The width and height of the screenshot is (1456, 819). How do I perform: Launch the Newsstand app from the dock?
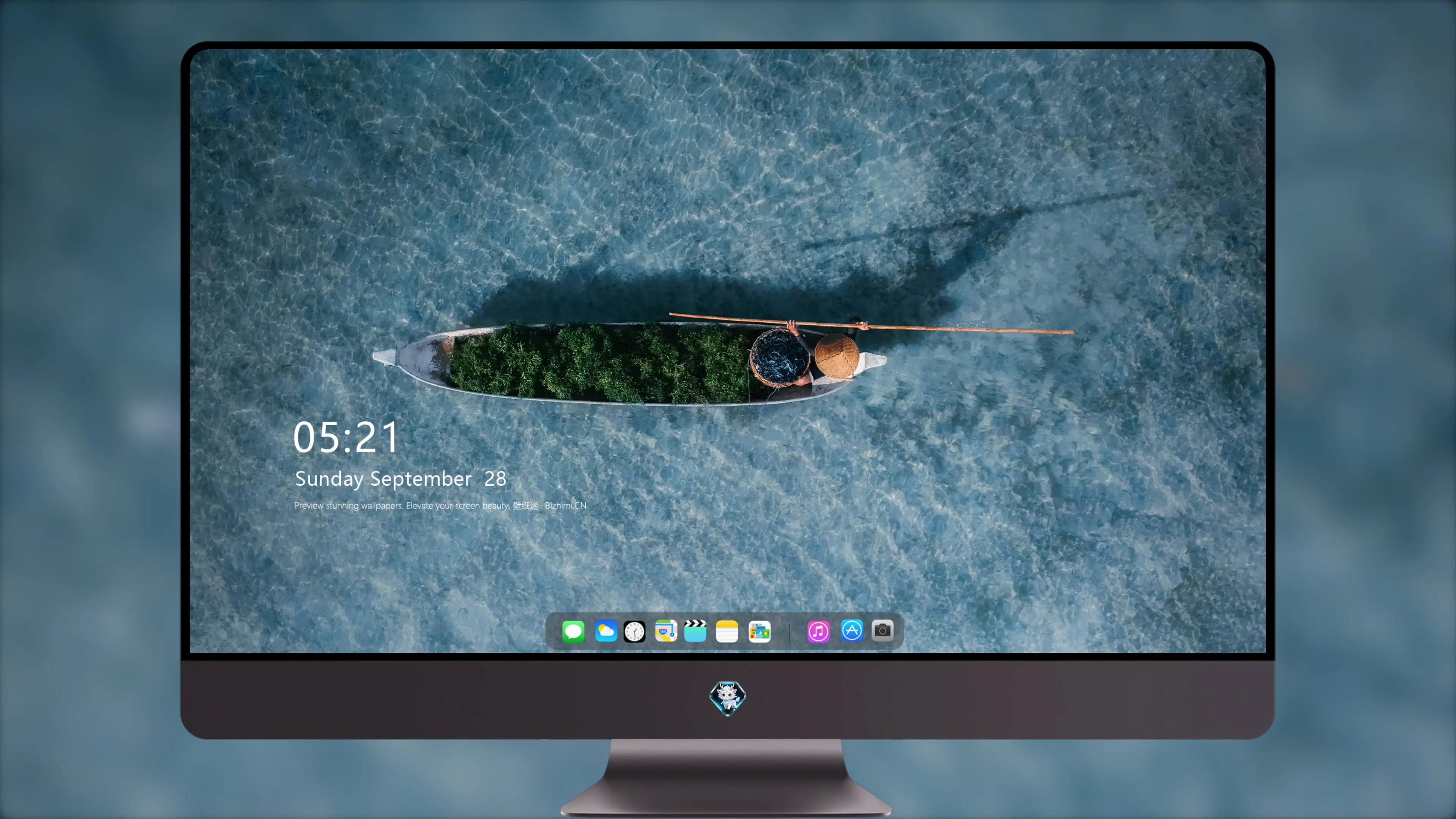[x=759, y=631]
